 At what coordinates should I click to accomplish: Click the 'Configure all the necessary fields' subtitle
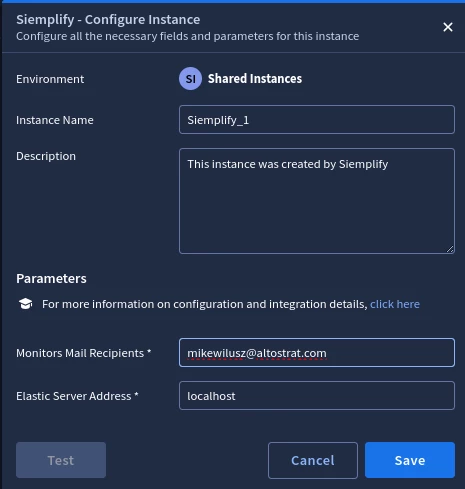pyautogui.click(x=187, y=36)
